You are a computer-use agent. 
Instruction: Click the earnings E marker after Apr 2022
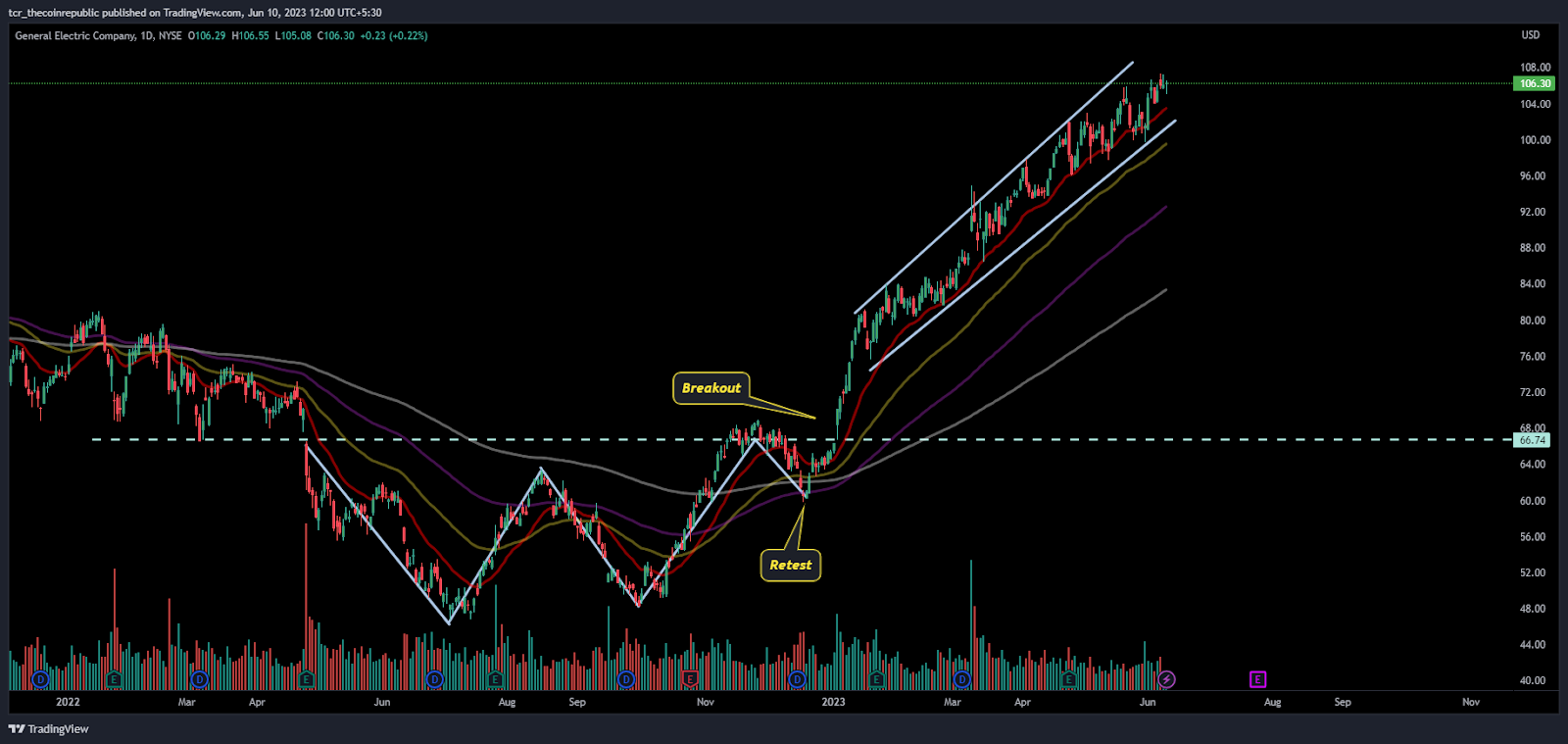[x=306, y=679]
